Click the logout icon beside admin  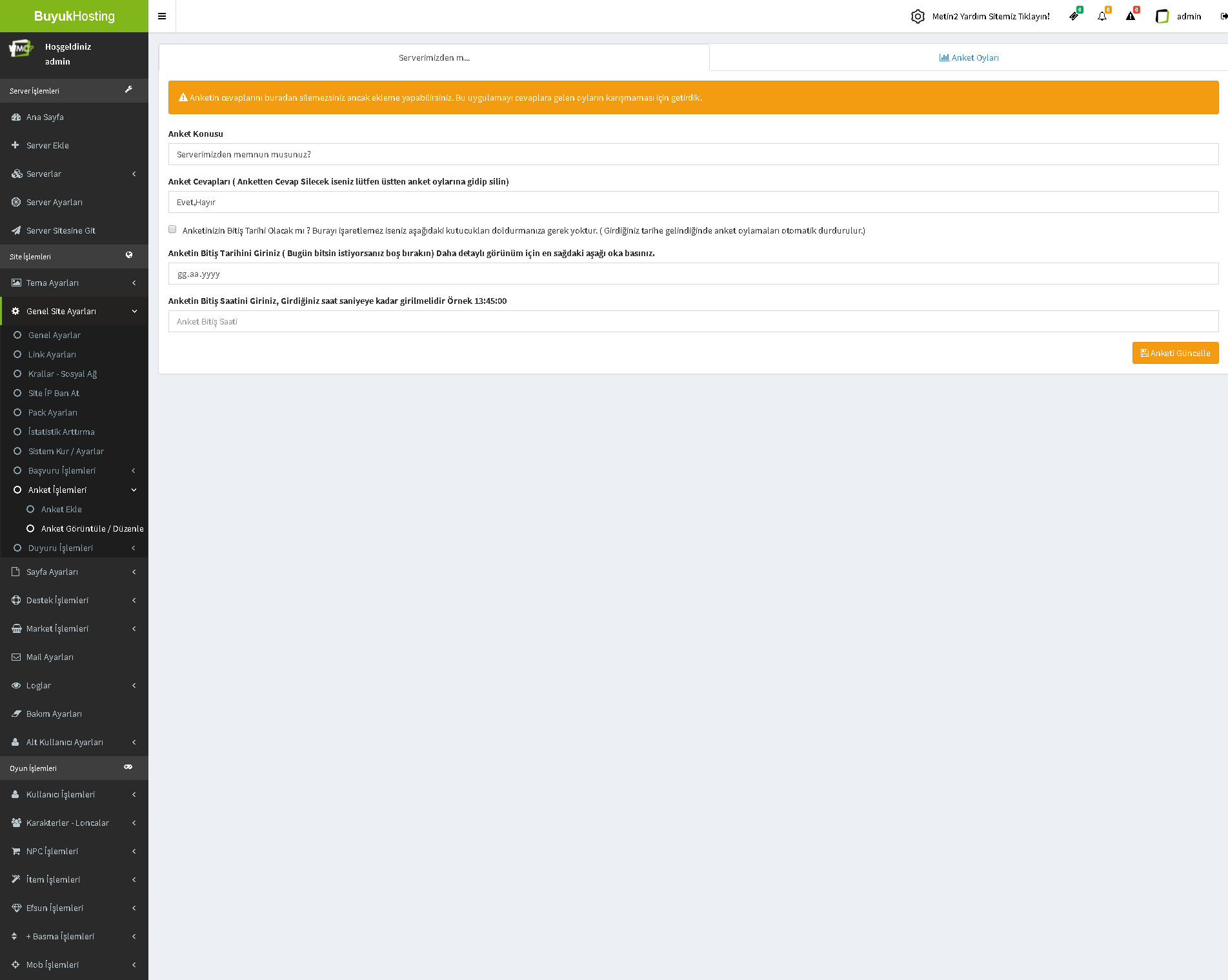click(x=1223, y=16)
